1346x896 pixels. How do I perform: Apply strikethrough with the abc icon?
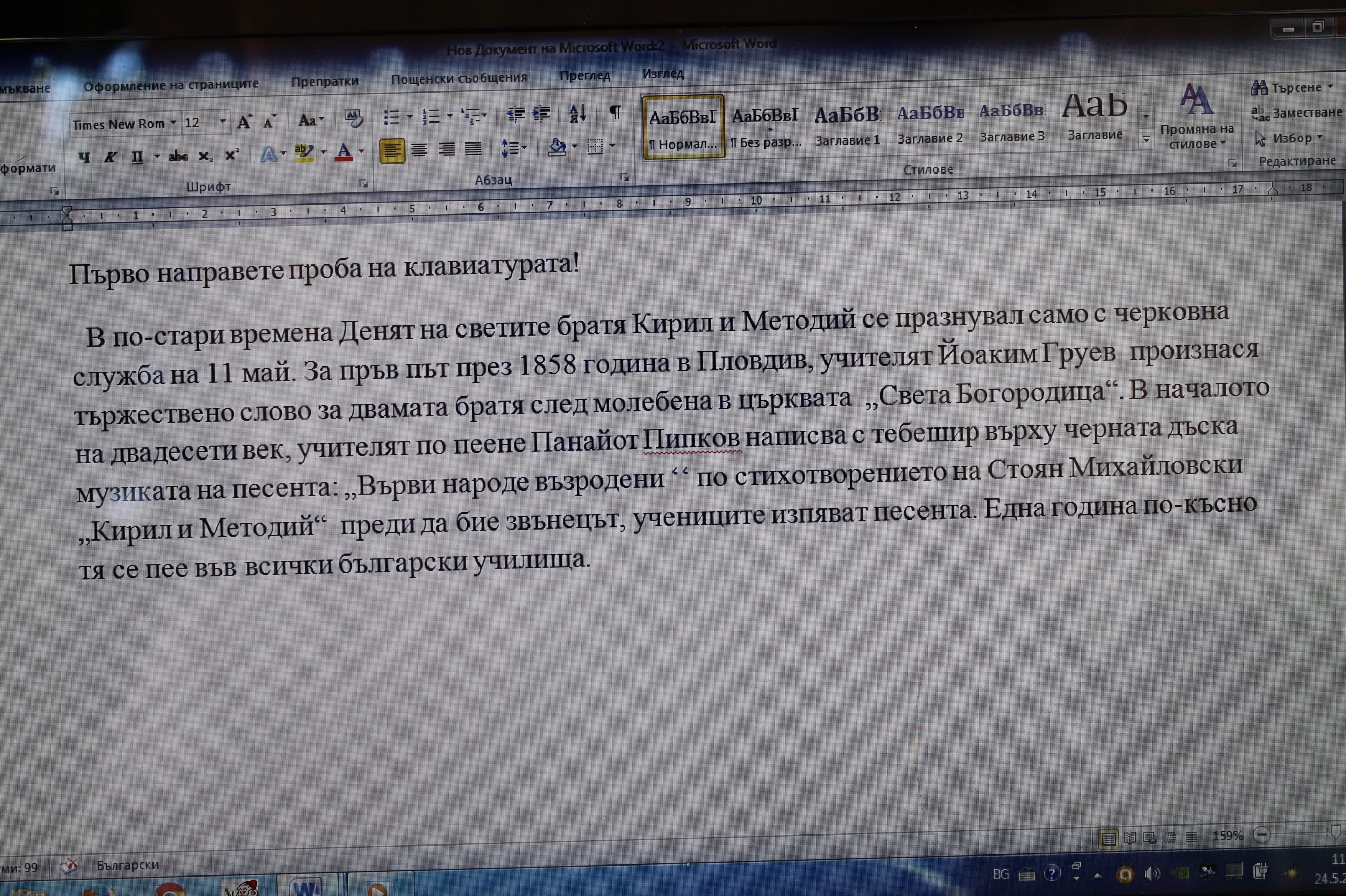tap(178, 156)
